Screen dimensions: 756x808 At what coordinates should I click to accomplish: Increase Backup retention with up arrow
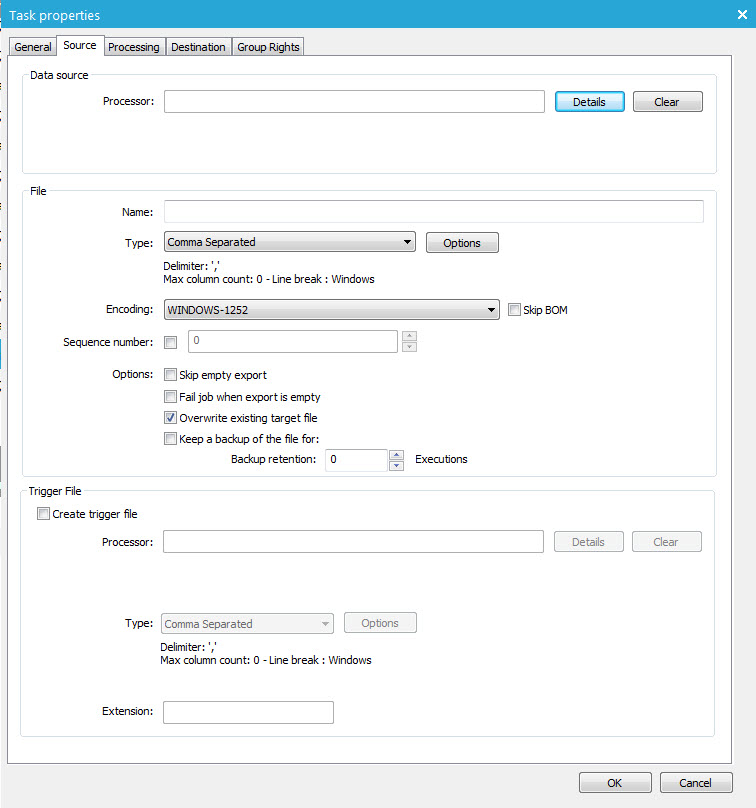point(396,454)
